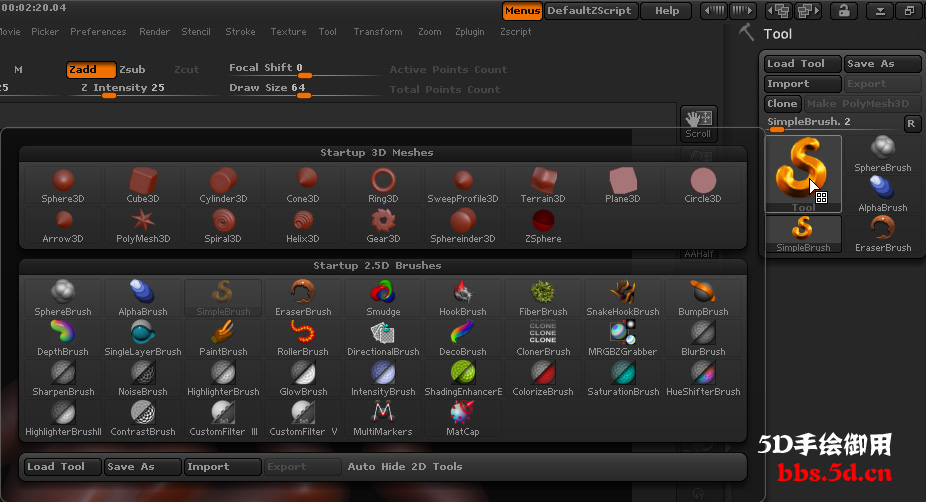926x502 pixels.
Task: Choose the Arrow3D mesh
Action: (63, 226)
